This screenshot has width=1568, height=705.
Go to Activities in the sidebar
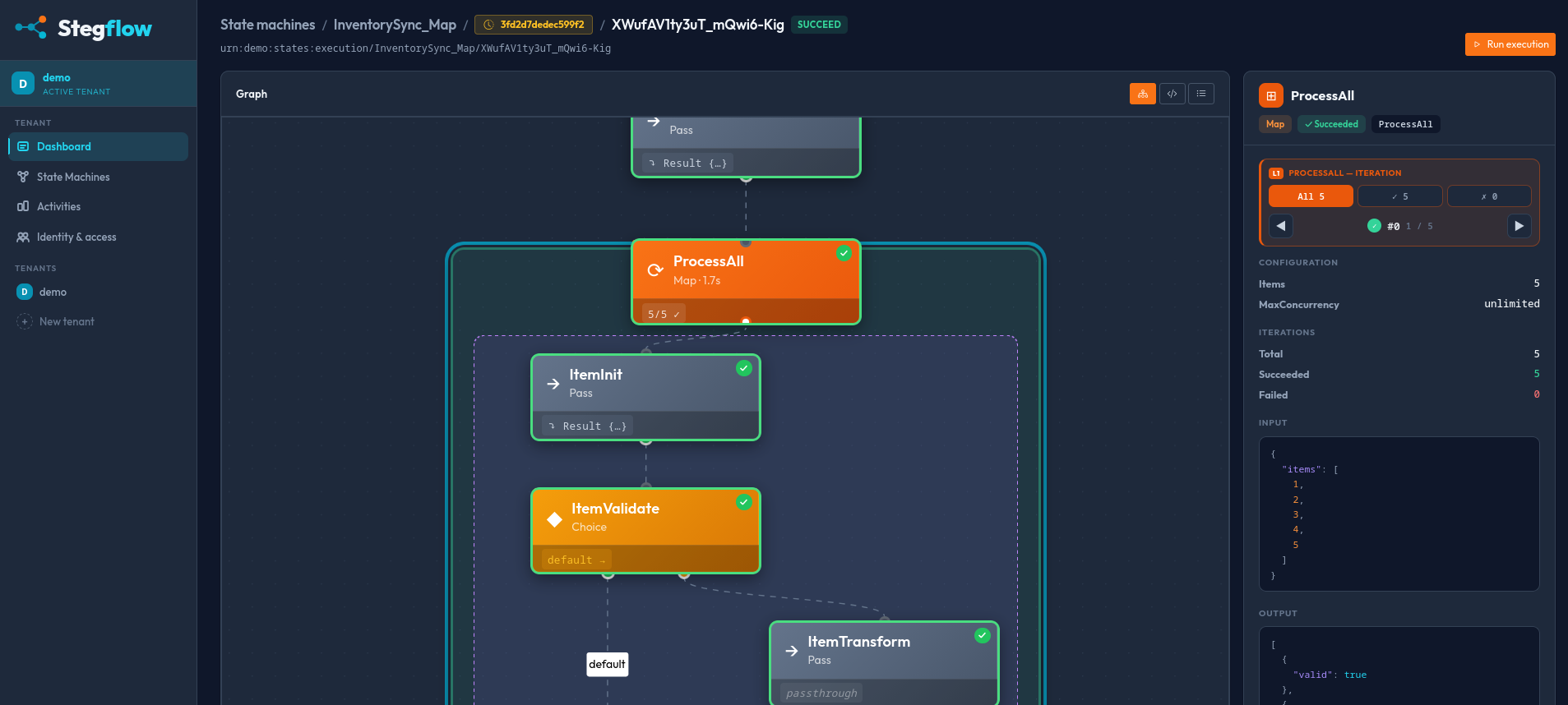[98, 206]
